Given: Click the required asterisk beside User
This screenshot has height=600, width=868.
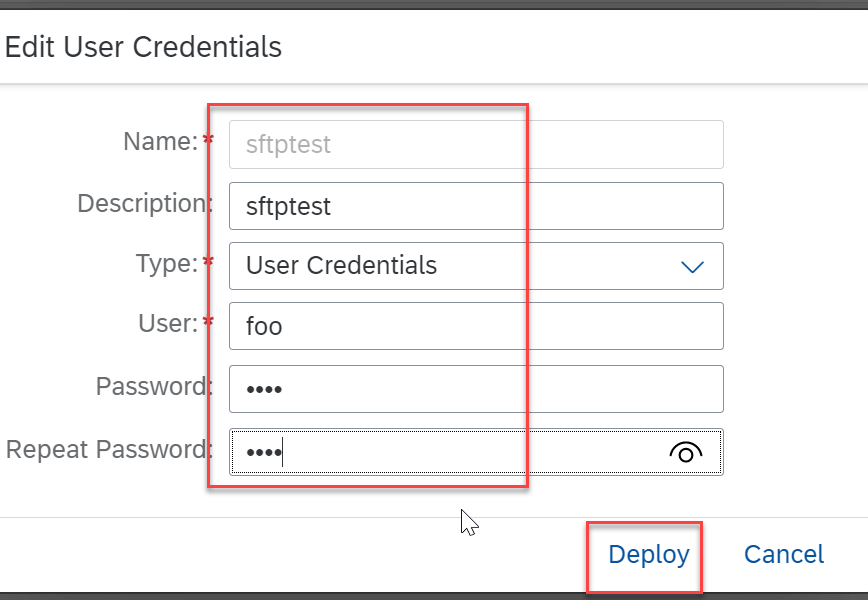Looking at the screenshot, I should click(208, 321).
